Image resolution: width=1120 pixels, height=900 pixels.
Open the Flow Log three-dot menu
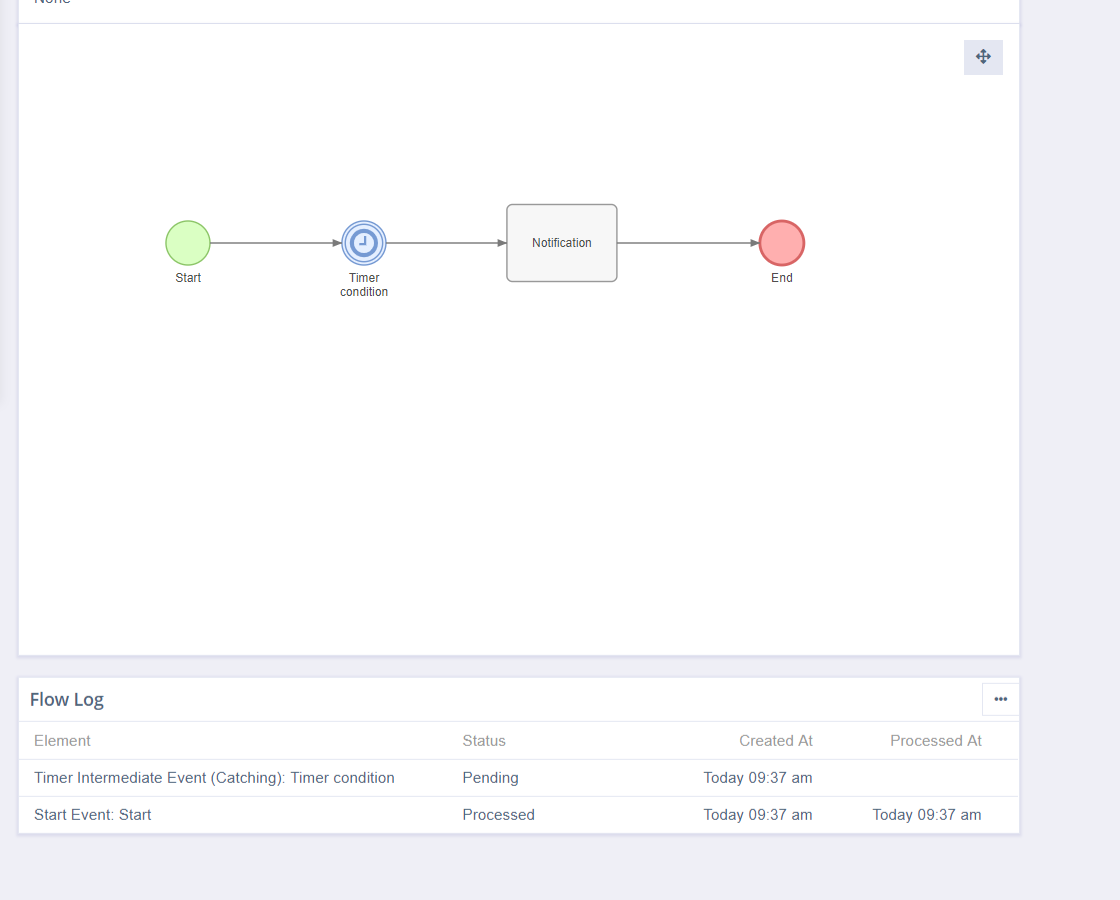coord(1000,699)
